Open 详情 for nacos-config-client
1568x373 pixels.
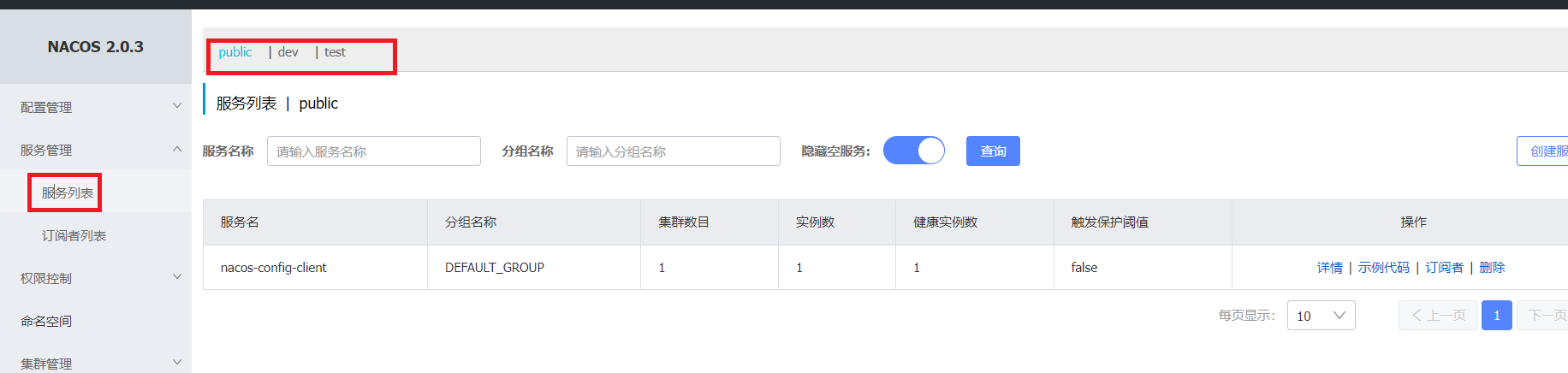pyautogui.click(x=1330, y=268)
